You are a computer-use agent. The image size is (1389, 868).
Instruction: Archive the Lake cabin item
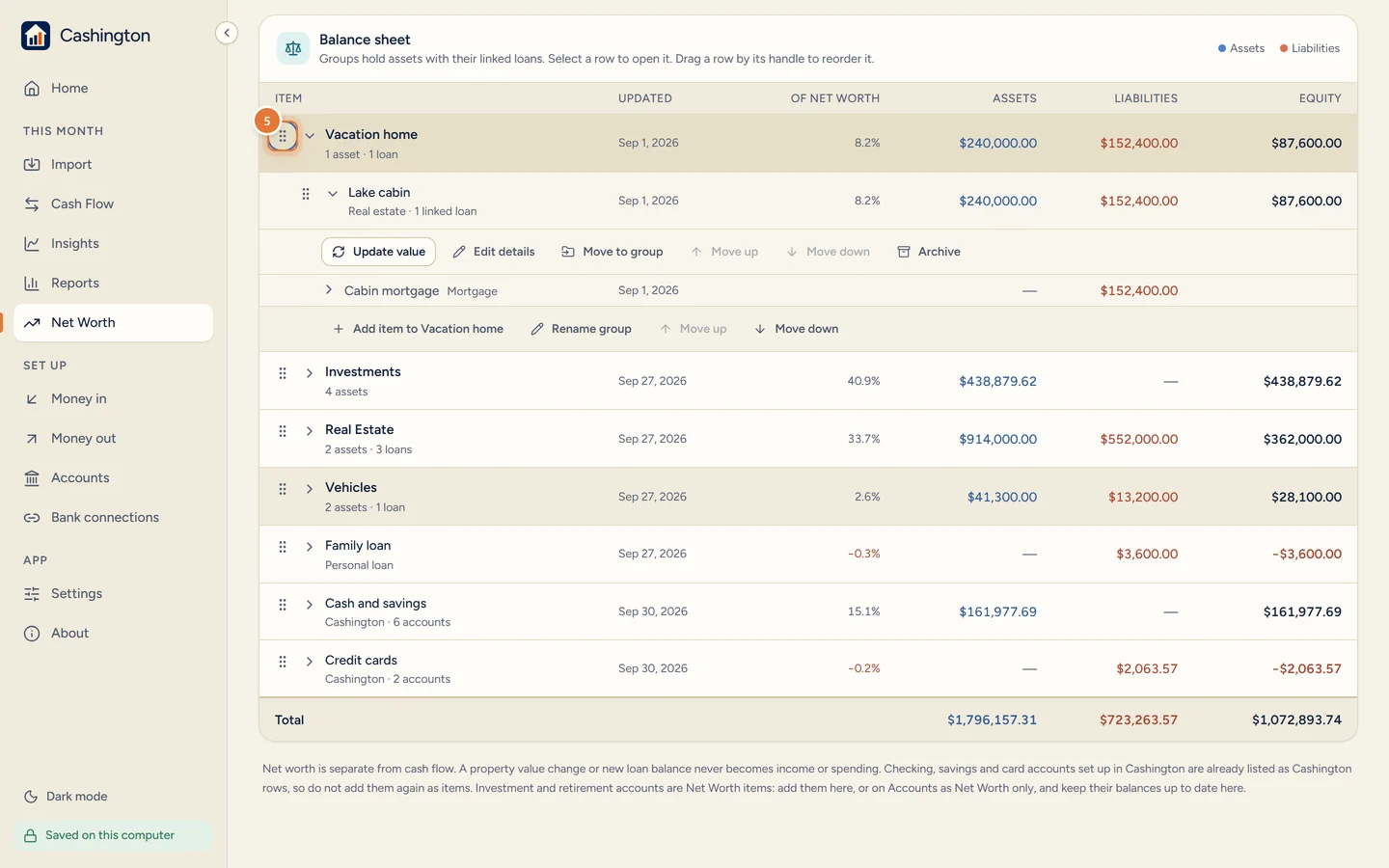pos(929,252)
